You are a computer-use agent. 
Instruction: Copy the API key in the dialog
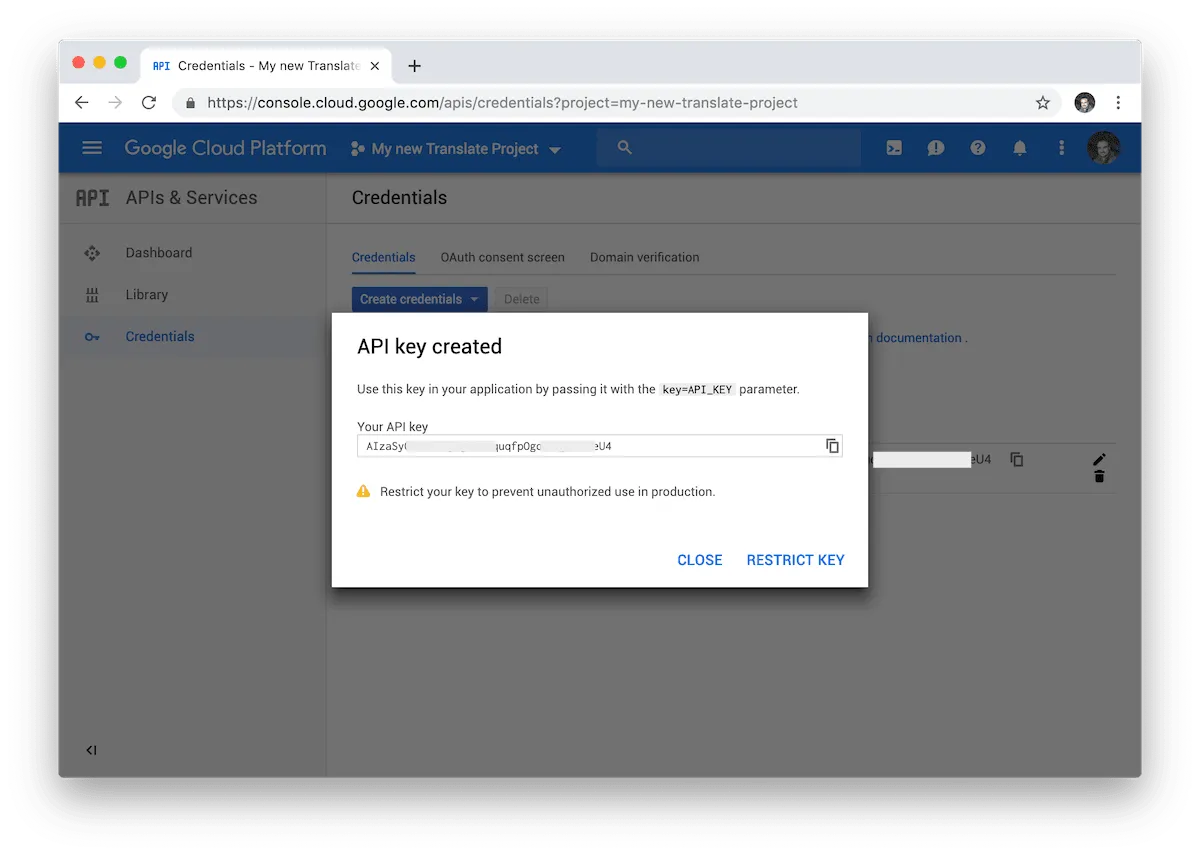tap(832, 446)
